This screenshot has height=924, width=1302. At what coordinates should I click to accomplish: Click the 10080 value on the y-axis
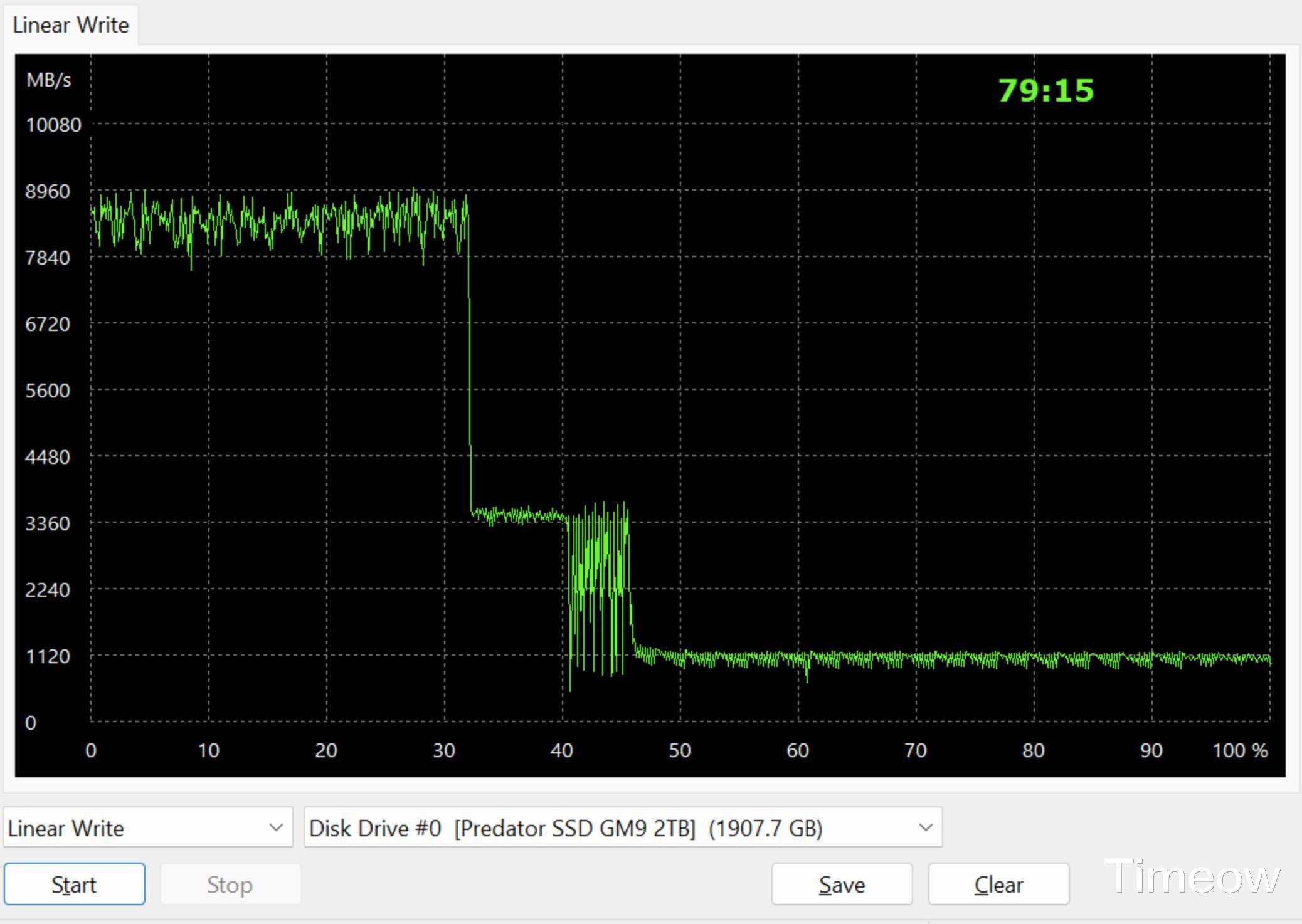point(54,125)
